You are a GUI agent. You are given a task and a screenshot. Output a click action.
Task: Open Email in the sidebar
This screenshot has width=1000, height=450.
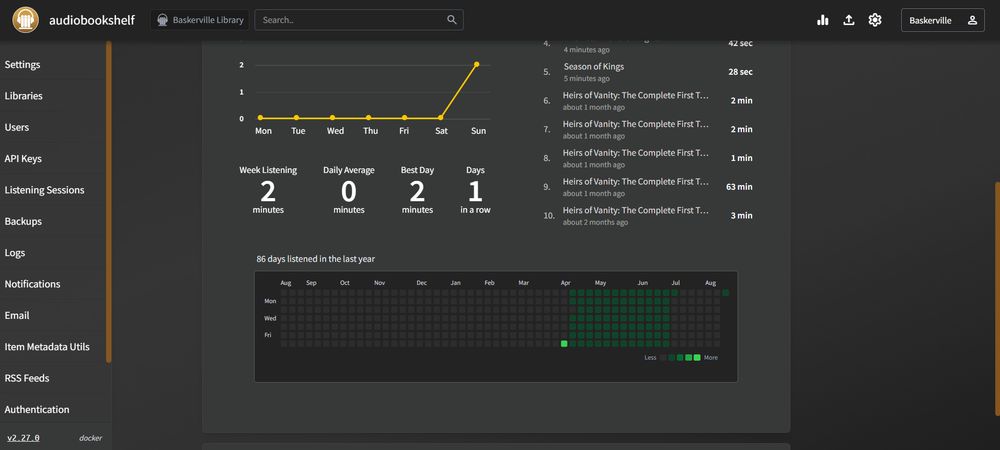(x=53, y=315)
